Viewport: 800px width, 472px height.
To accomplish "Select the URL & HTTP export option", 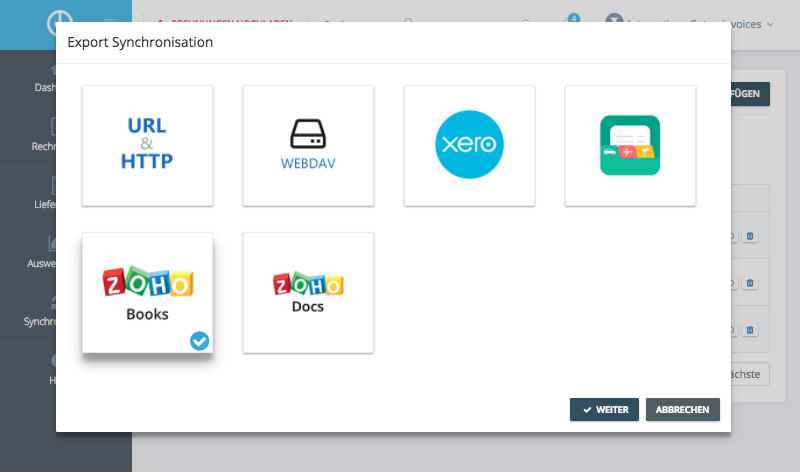I will (147, 146).
